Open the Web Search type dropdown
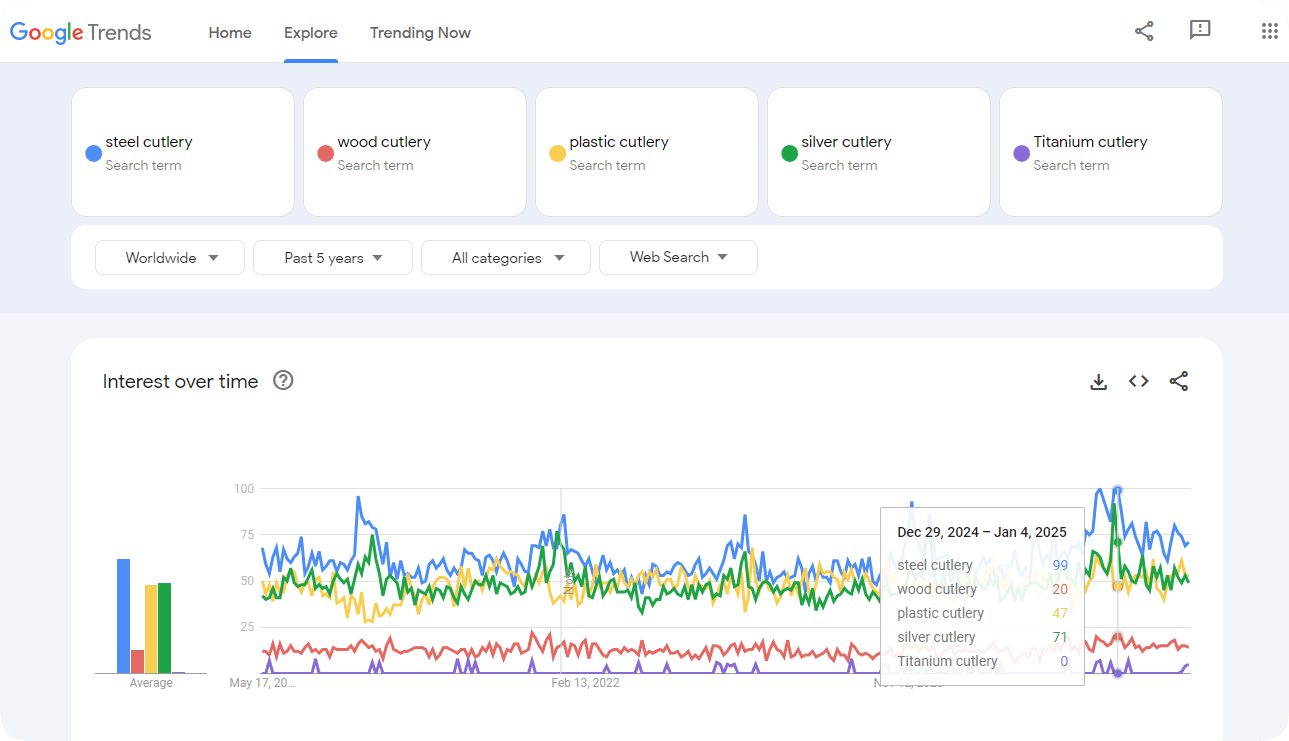 678,257
